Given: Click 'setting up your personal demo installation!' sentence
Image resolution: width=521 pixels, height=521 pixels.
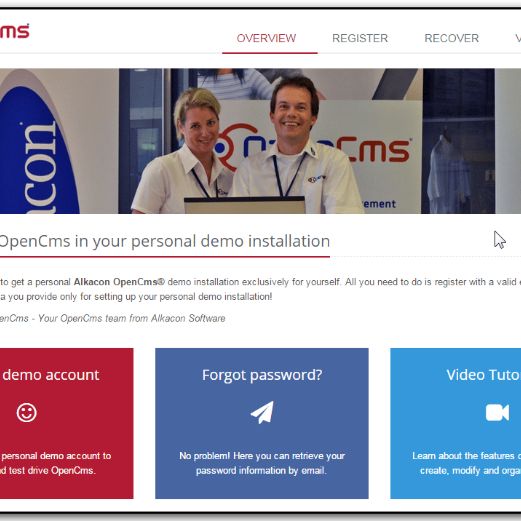Looking at the screenshot, I should (x=183, y=297).
